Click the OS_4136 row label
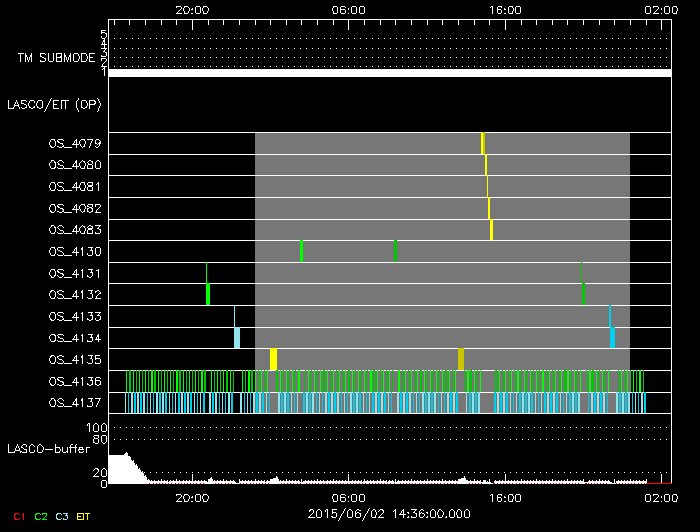Viewport: 700px width, 532px height. tap(75, 381)
